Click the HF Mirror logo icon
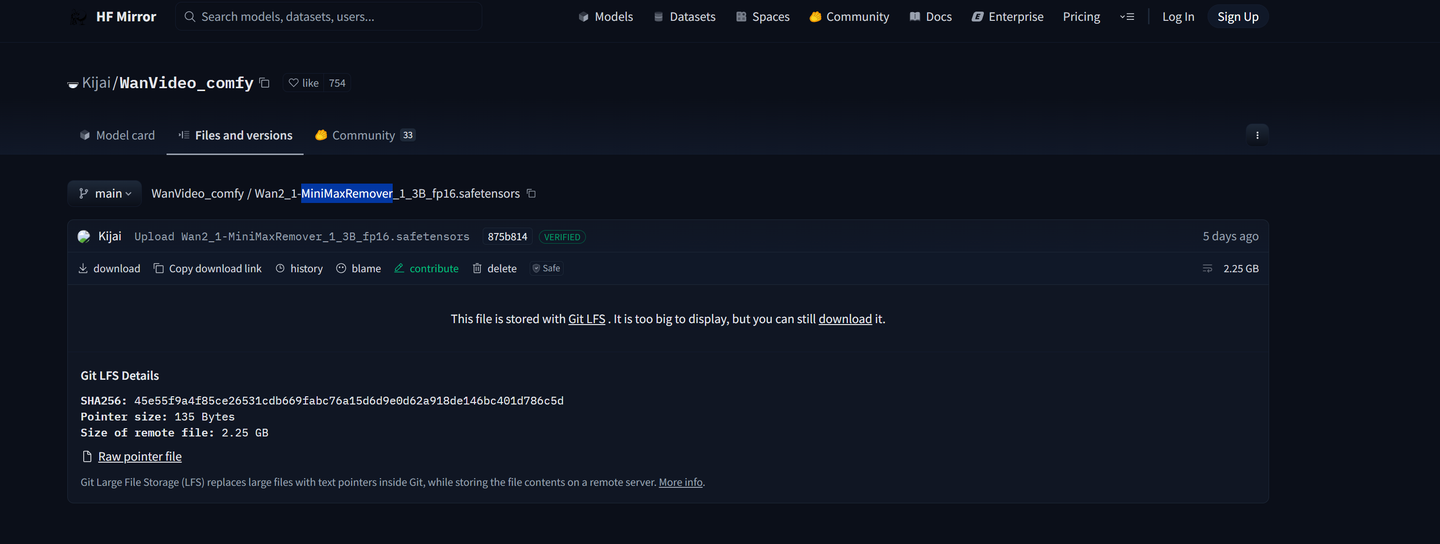 78,17
